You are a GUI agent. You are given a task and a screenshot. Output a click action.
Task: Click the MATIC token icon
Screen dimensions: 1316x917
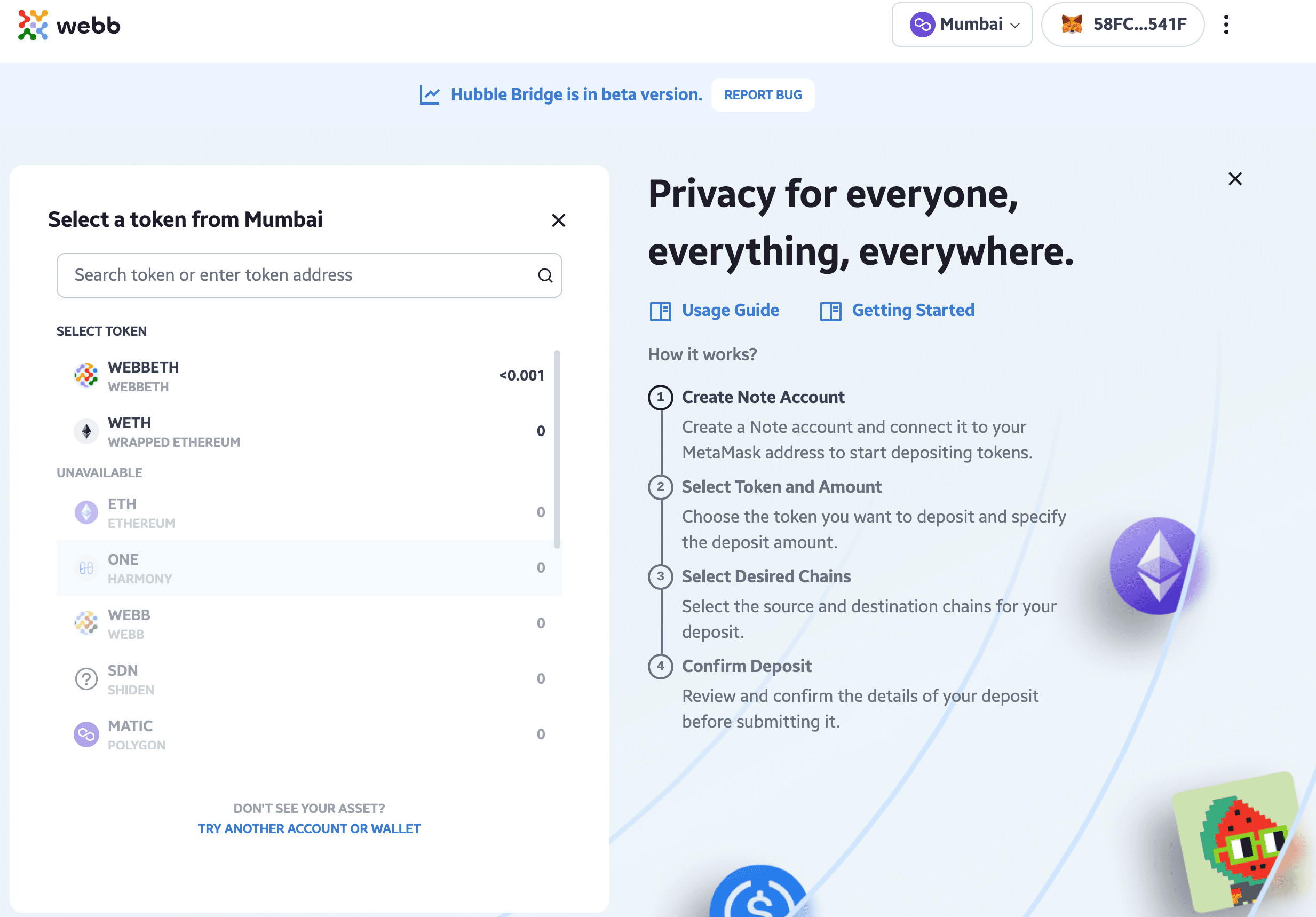pos(86,734)
